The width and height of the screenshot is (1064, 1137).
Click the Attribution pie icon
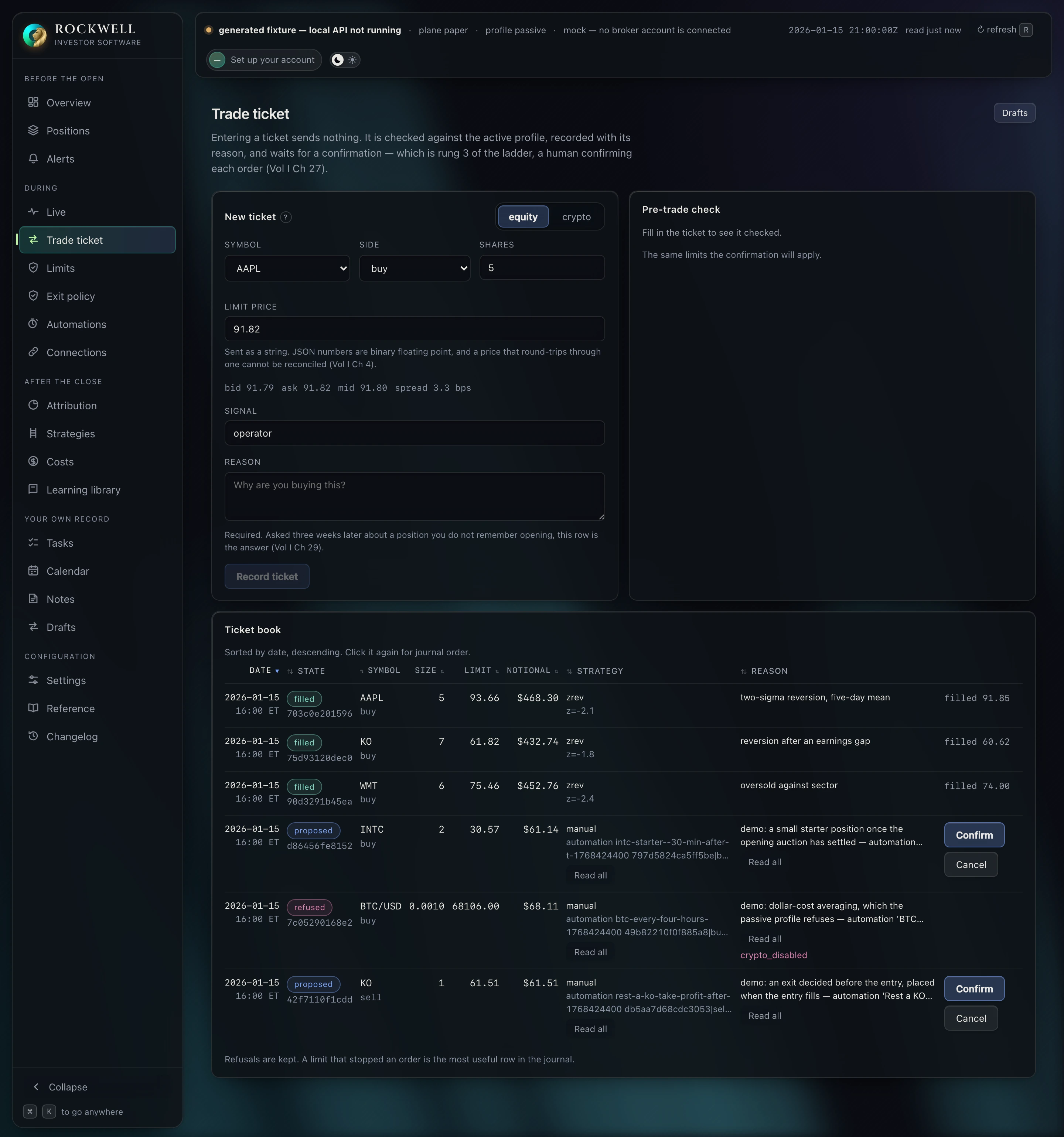(33, 404)
